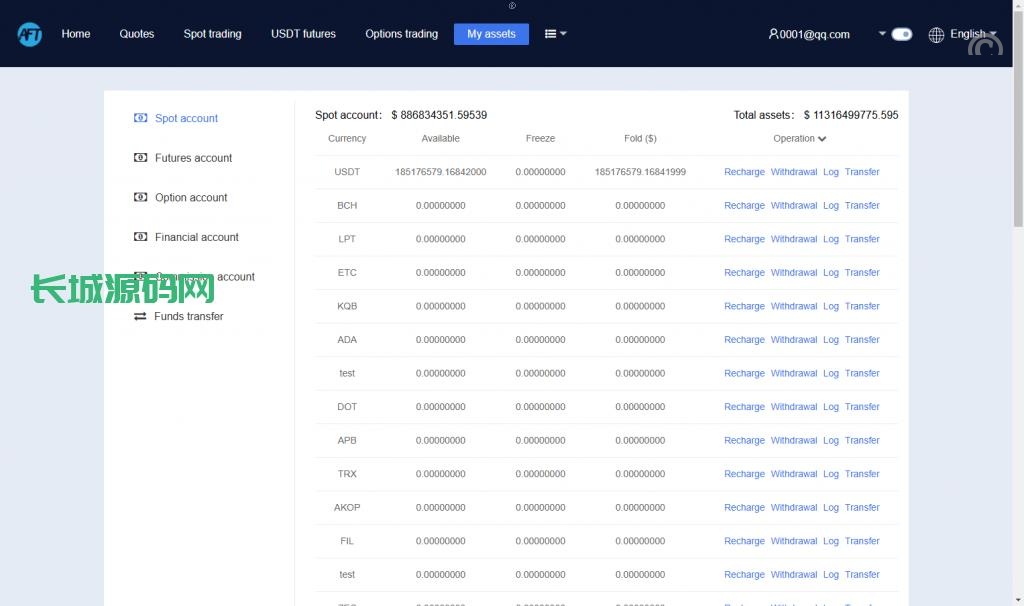
Task: Click the AFT logo icon
Action: 29,34
